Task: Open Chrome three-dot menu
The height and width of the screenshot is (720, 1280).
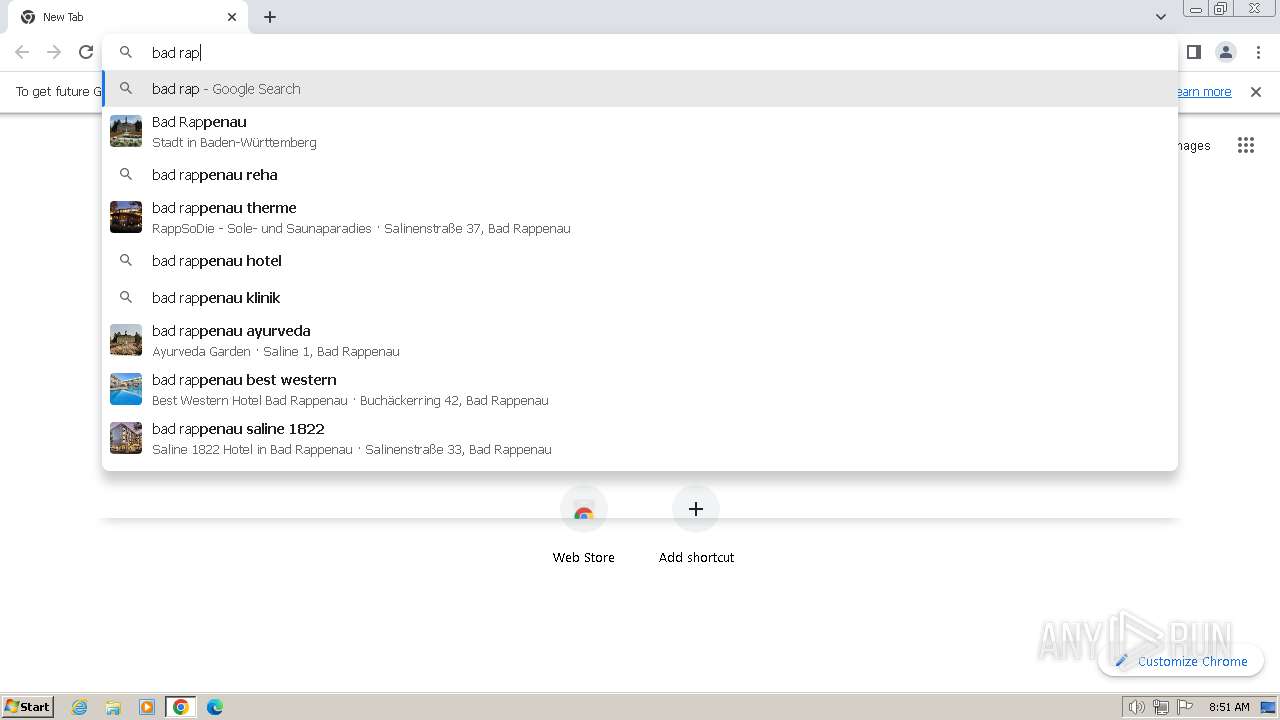Action: tap(1258, 52)
